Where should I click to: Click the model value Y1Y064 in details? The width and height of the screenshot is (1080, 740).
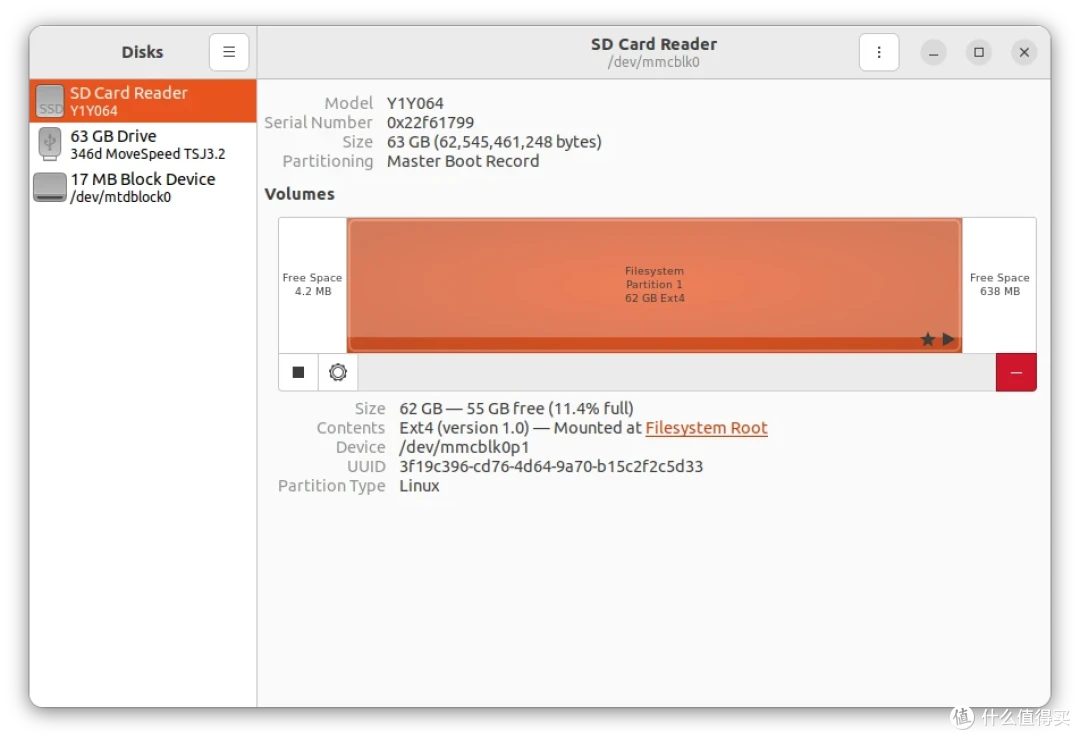pos(415,103)
